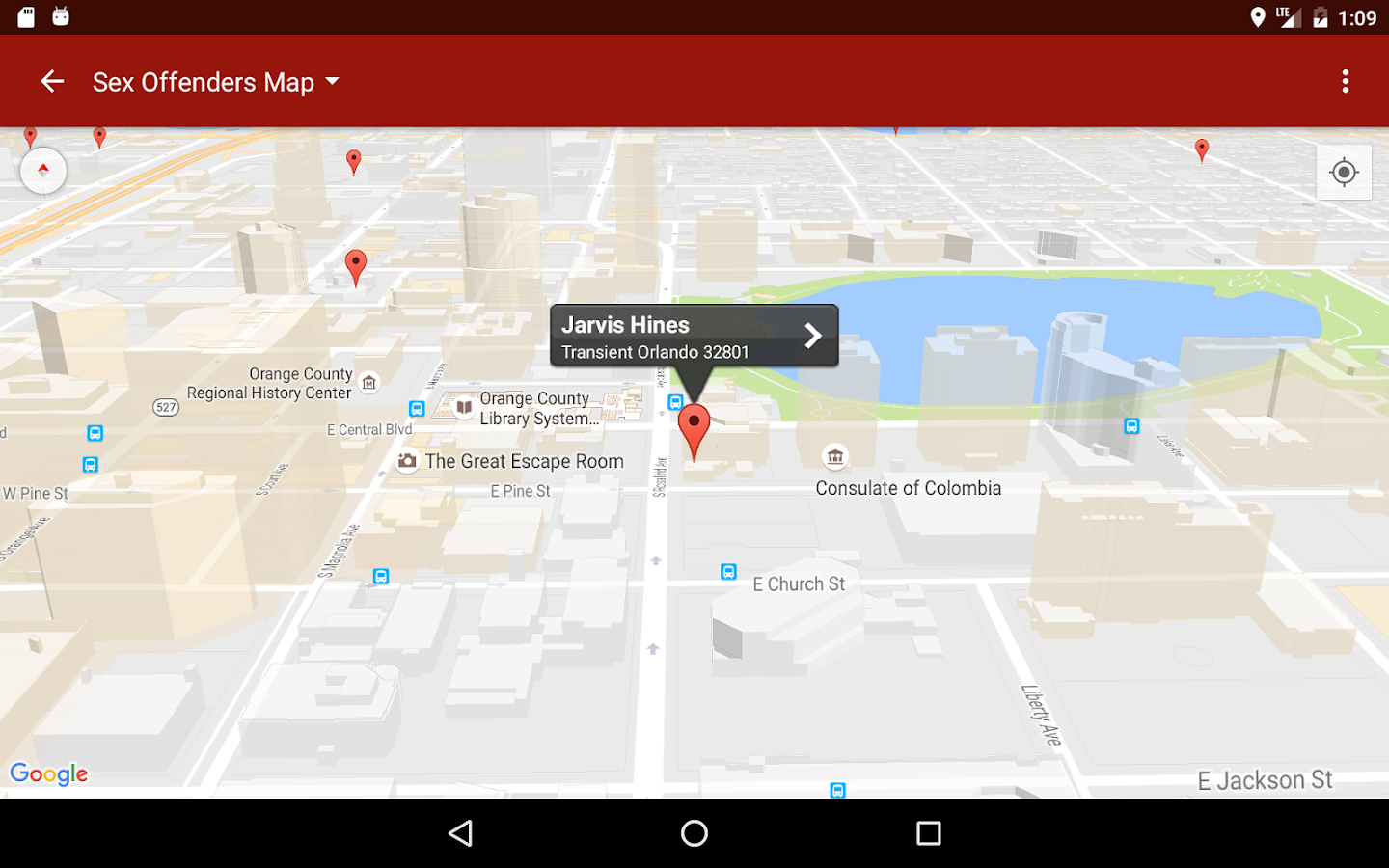Screen dimensions: 1389x868
Task: Open details via the info window chevron
Action: (x=813, y=336)
